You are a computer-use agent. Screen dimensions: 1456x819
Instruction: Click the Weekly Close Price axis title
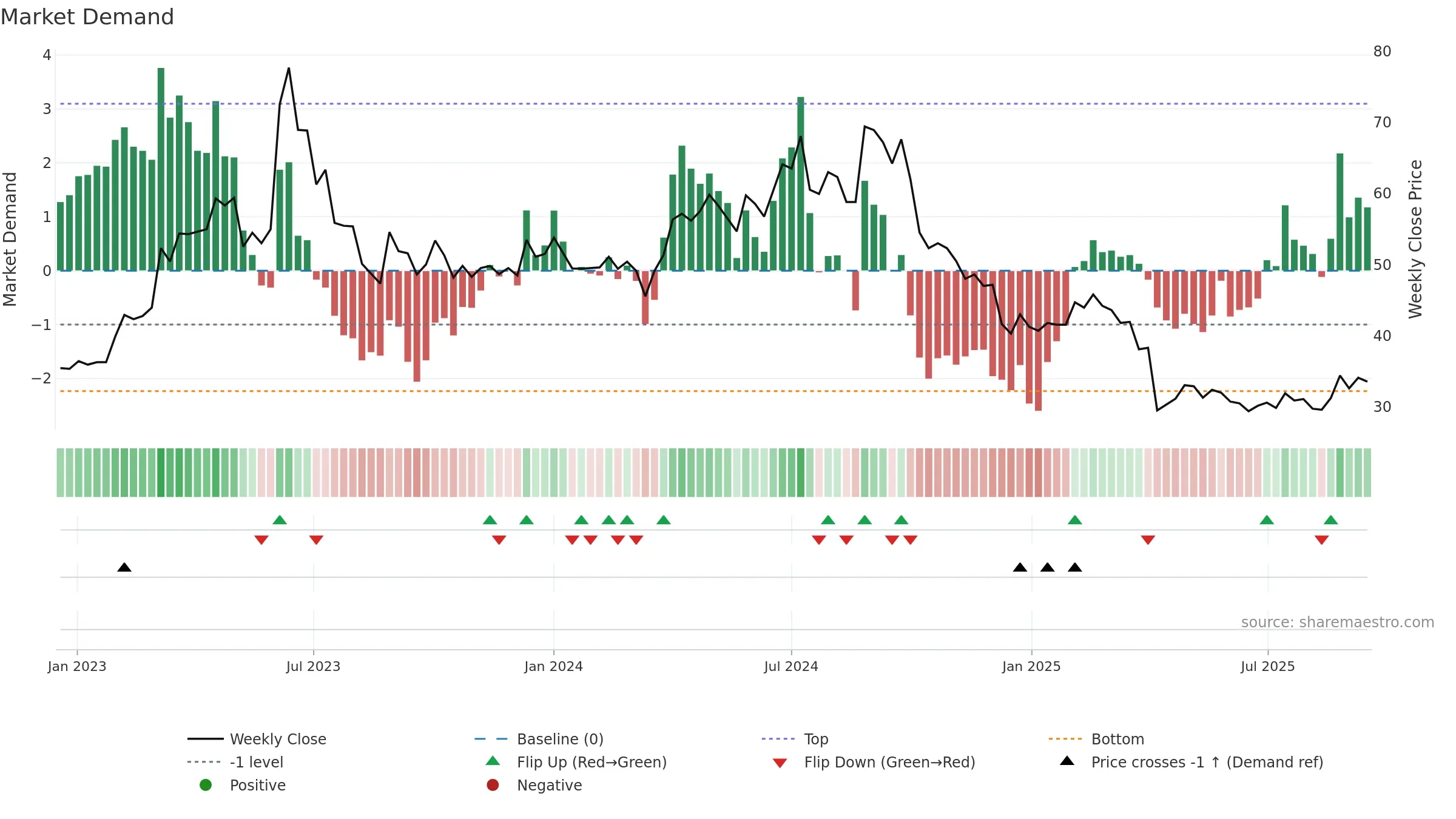pyautogui.click(x=1415, y=239)
